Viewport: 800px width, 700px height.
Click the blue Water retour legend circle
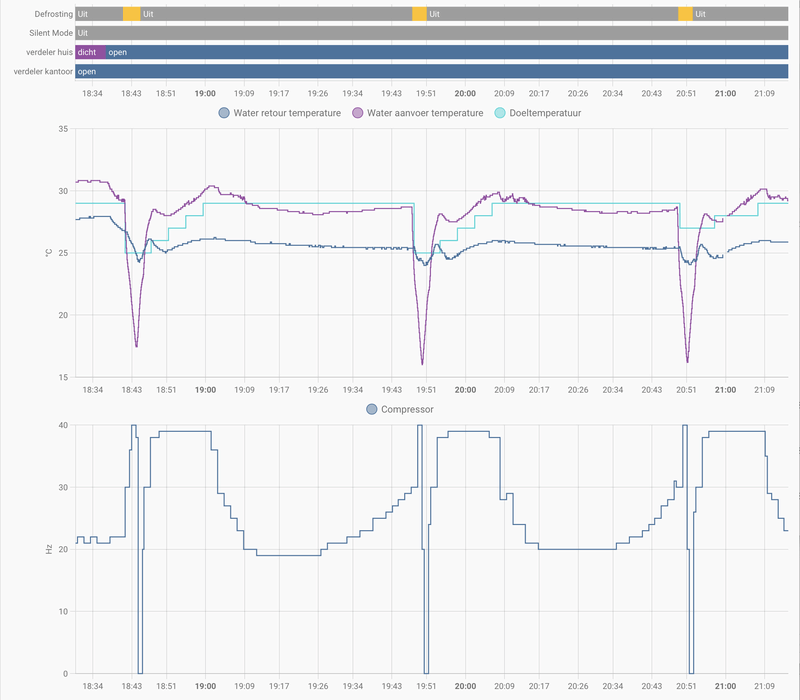pyautogui.click(x=224, y=113)
